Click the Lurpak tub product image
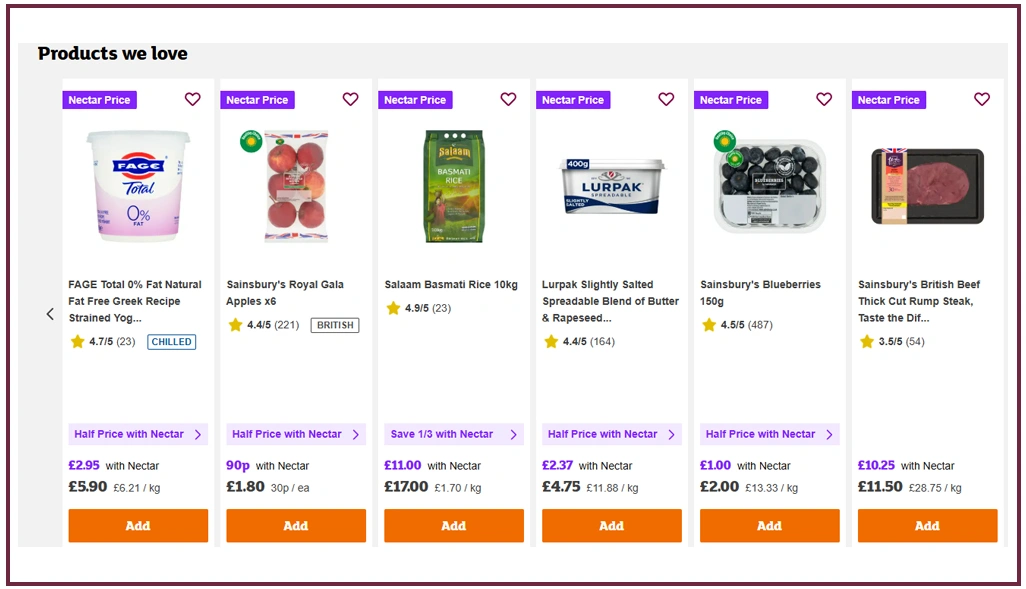1026x589 pixels. [611, 186]
